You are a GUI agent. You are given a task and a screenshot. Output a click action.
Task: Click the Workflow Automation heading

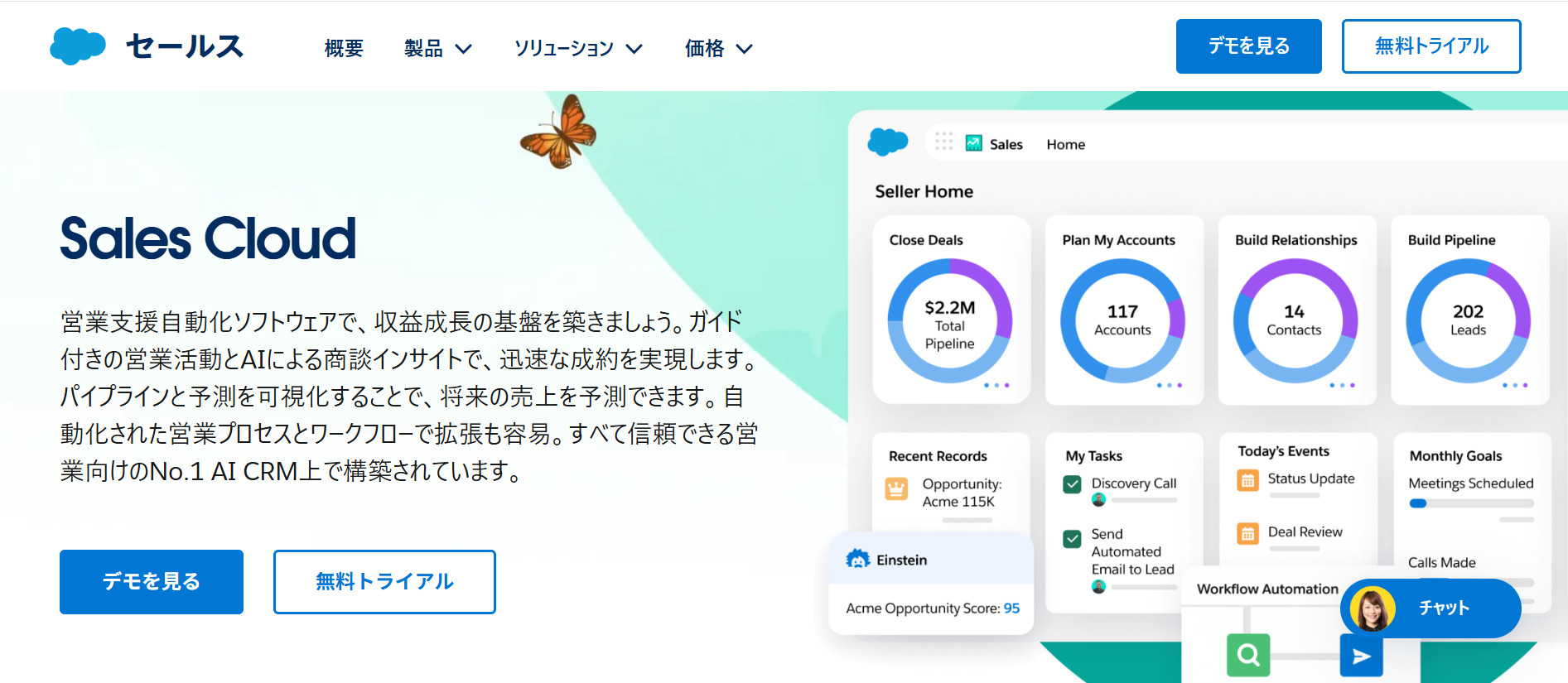(x=1267, y=589)
